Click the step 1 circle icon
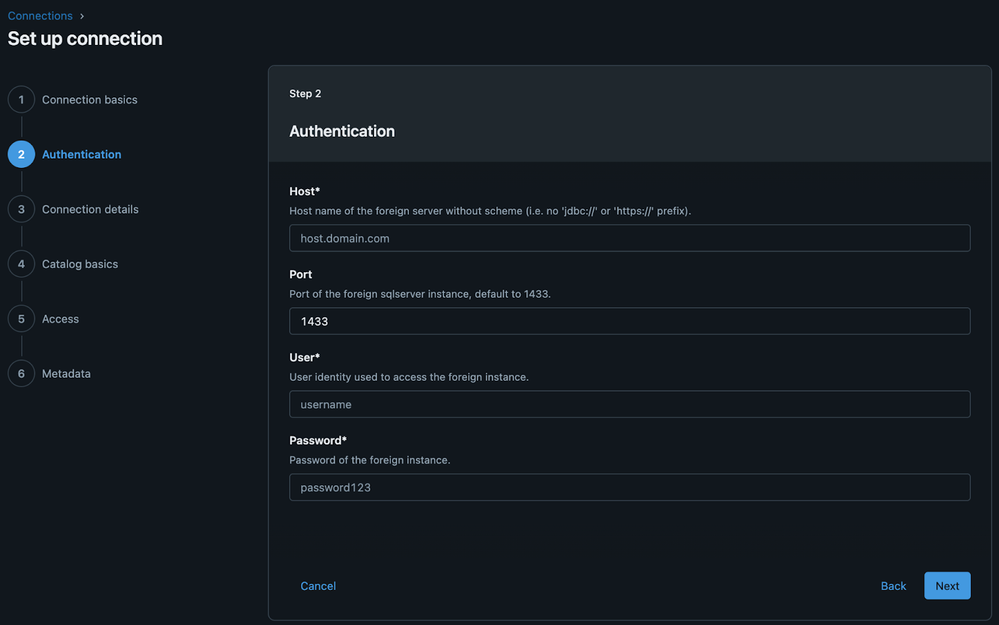Image resolution: width=999 pixels, height=625 pixels. [21, 100]
